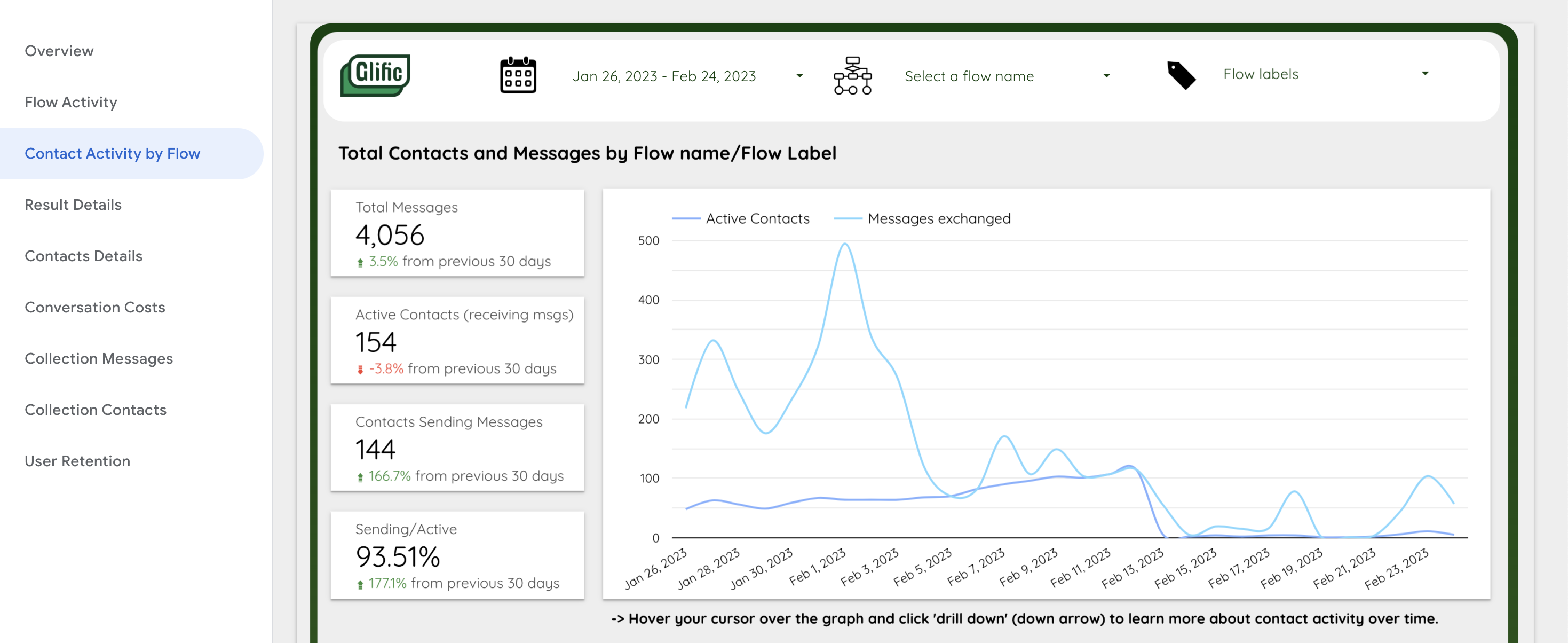Open the date range dropdown
The image size is (1568, 643).
click(x=687, y=76)
